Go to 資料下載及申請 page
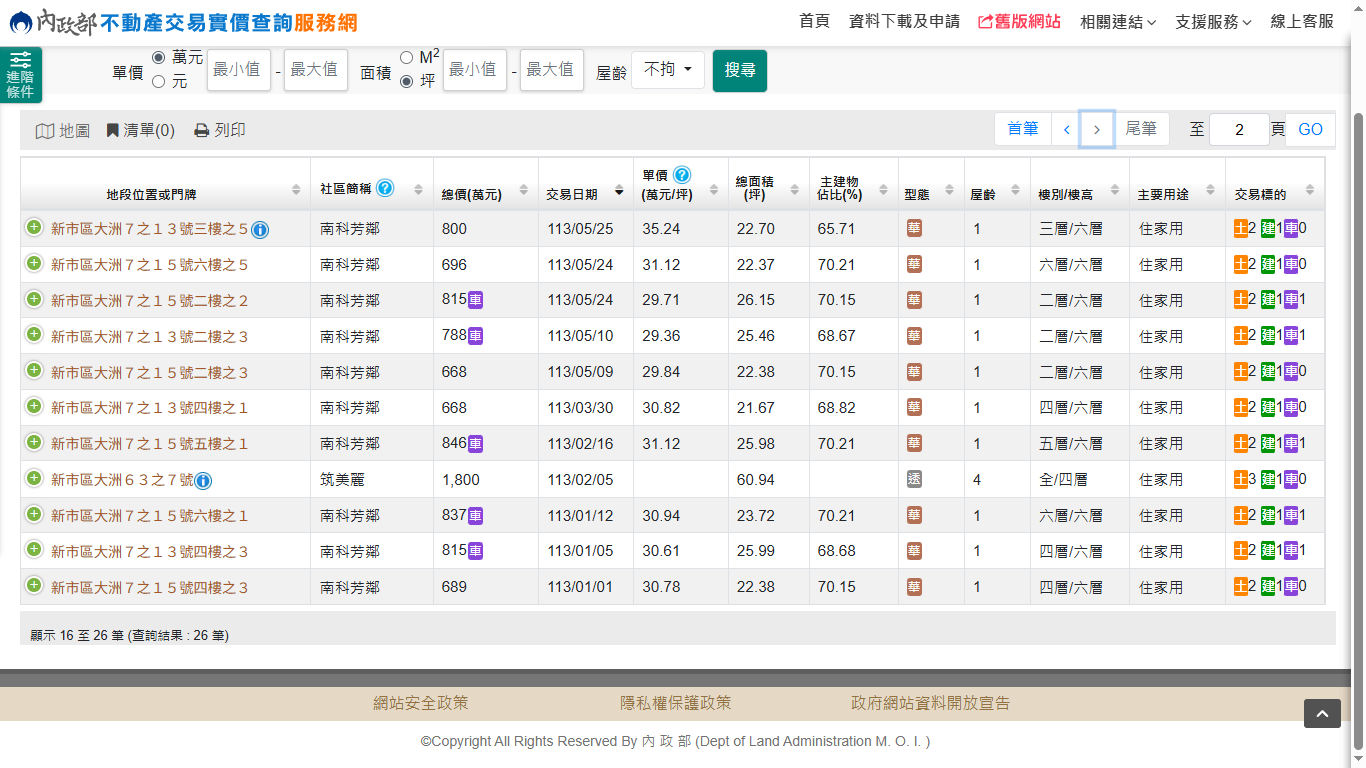Screen dimensions: 1366x768 [x=904, y=22]
